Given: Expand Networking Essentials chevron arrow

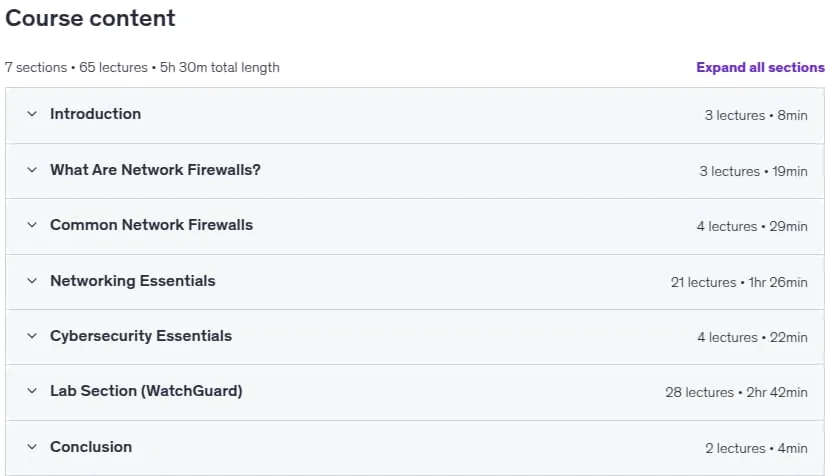Looking at the screenshot, I should pos(32,280).
